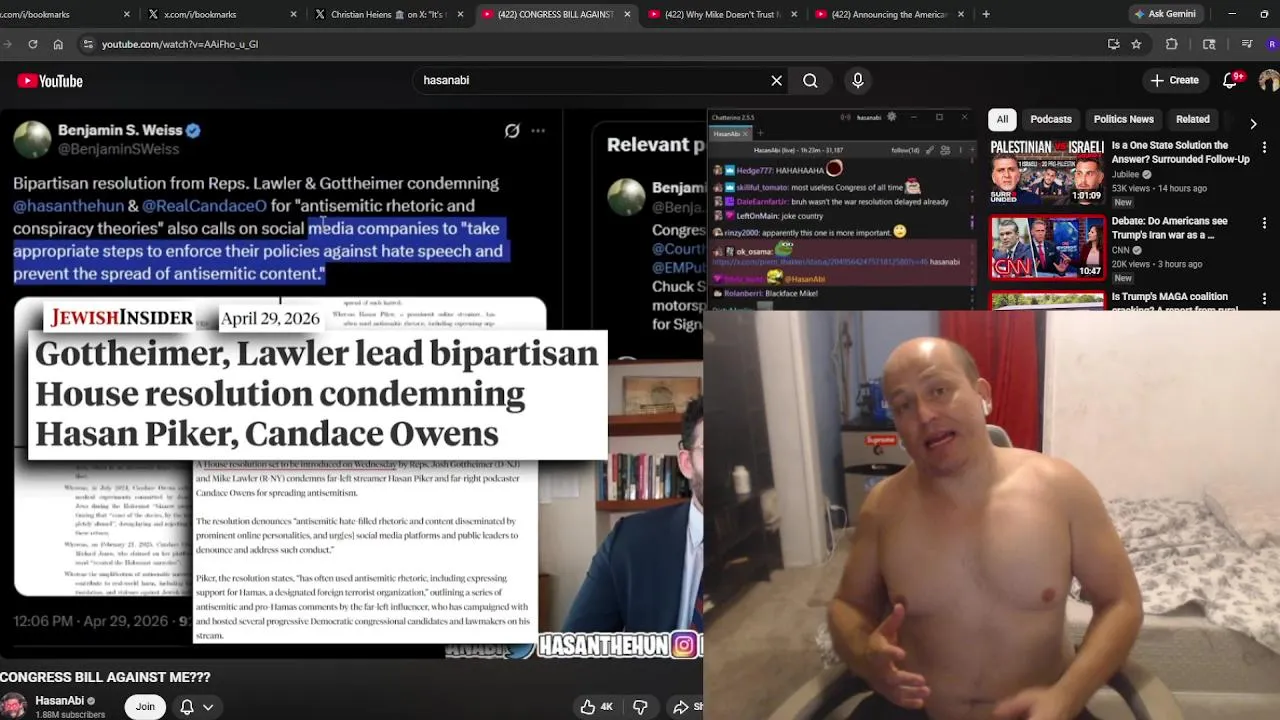Viewport: 1280px width, 720px height.
Task: Open YouTube notifications bell
Action: pos(1231,80)
